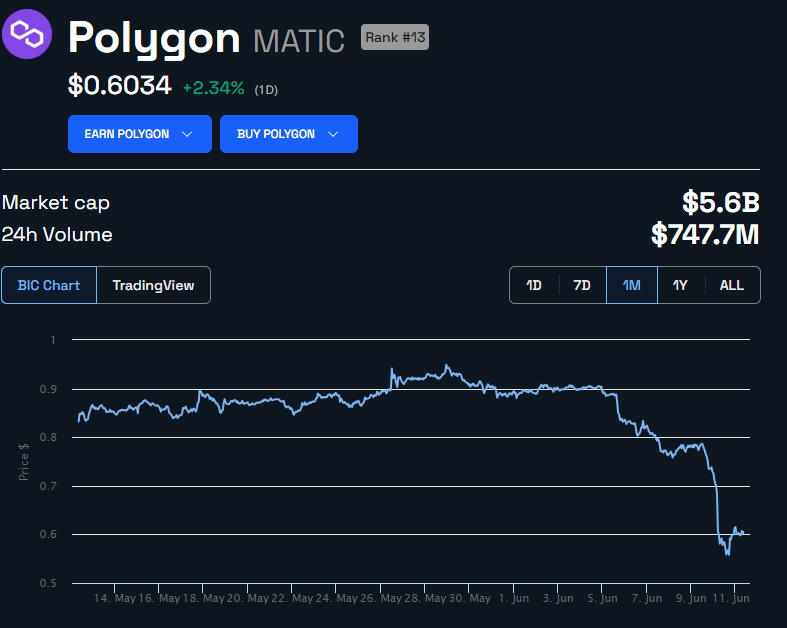Switch to the BIC Chart tab

point(49,285)
